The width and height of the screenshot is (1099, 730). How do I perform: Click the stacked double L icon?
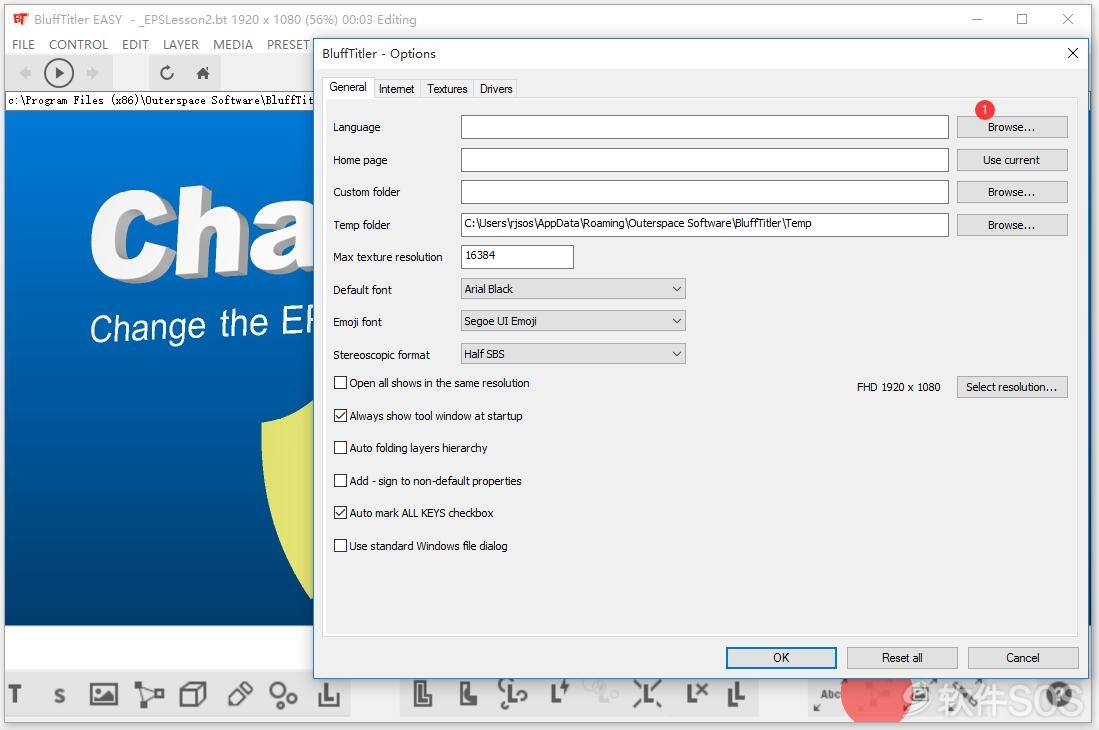(x=735, y=694)
